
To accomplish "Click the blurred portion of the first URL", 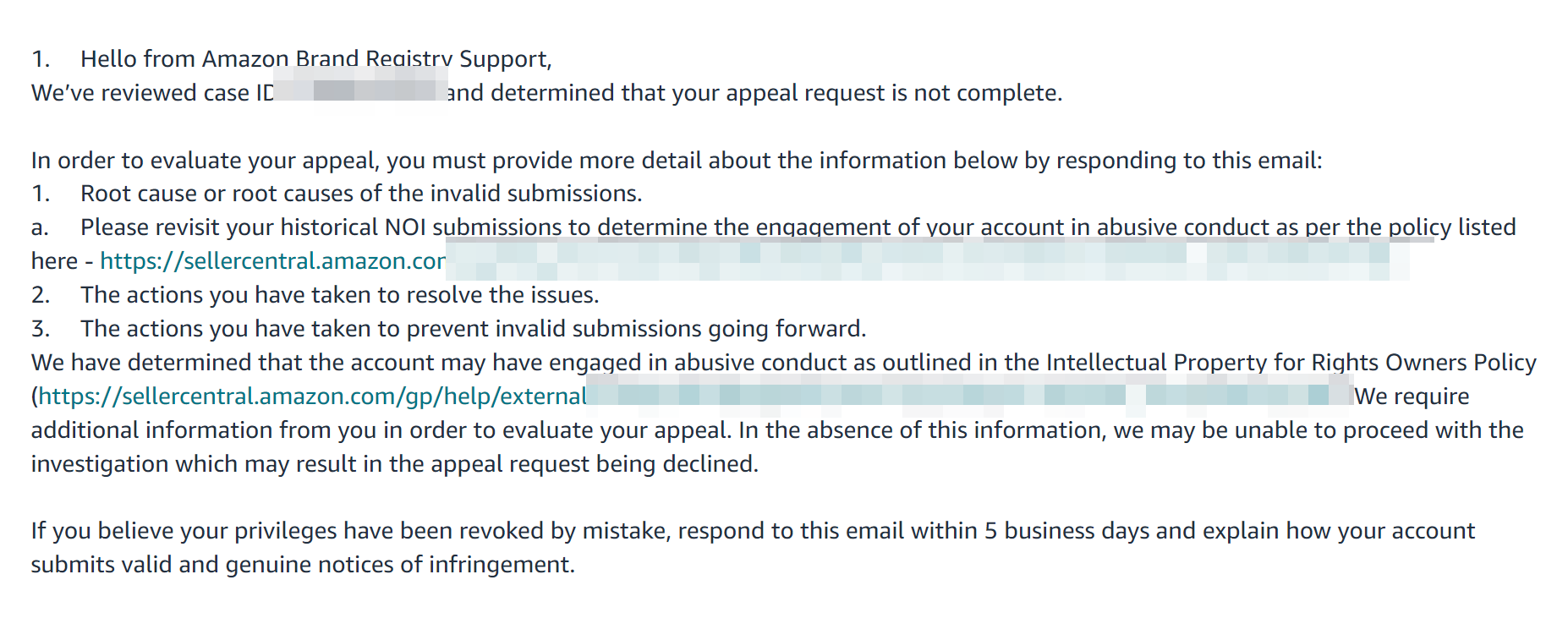I will click(927, 260).
